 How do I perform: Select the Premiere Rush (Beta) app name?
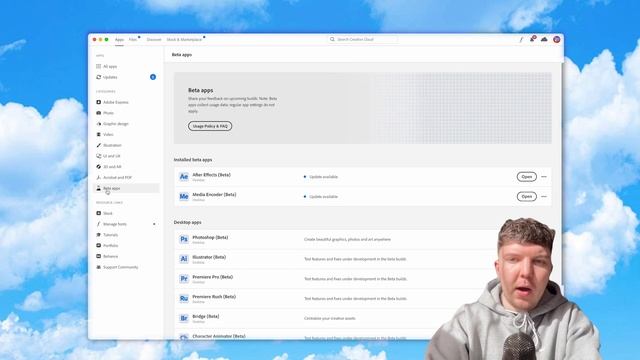[x=214, y=297]
